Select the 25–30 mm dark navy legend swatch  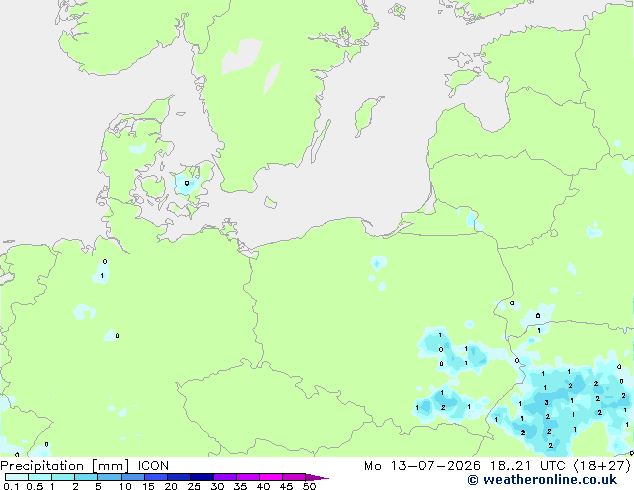[201, 477]
